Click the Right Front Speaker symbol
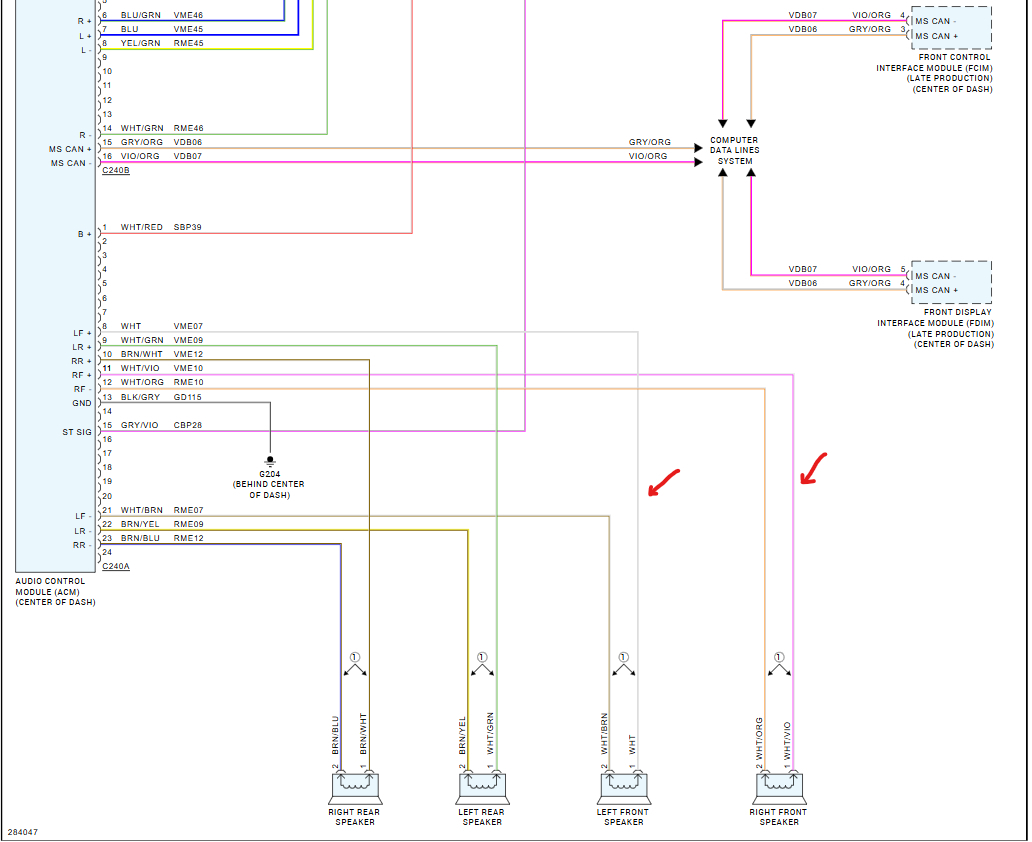The image size is (1032, 842). point(779,788)
